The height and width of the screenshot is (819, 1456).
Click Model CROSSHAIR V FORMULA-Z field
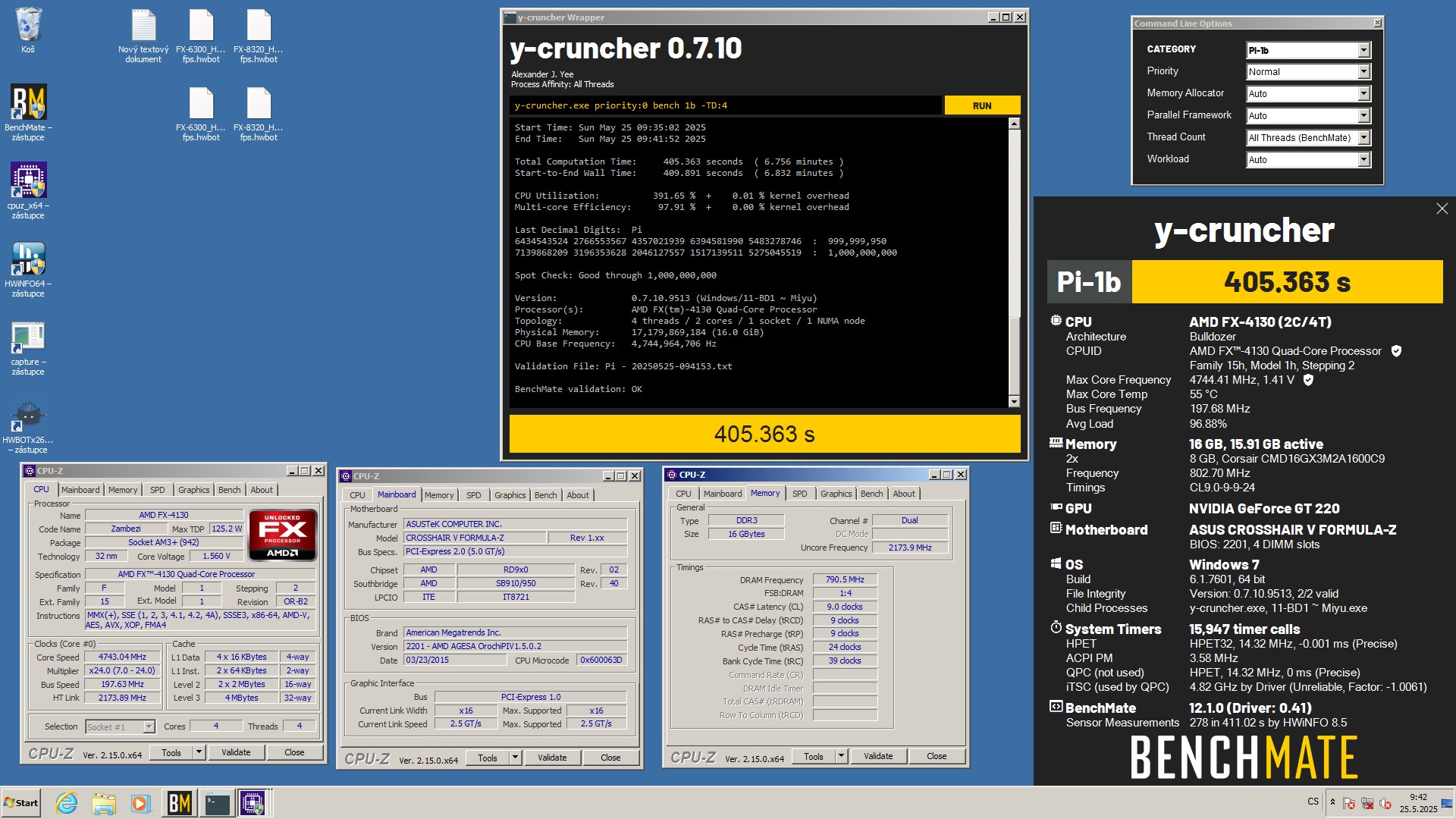[475, 538]
